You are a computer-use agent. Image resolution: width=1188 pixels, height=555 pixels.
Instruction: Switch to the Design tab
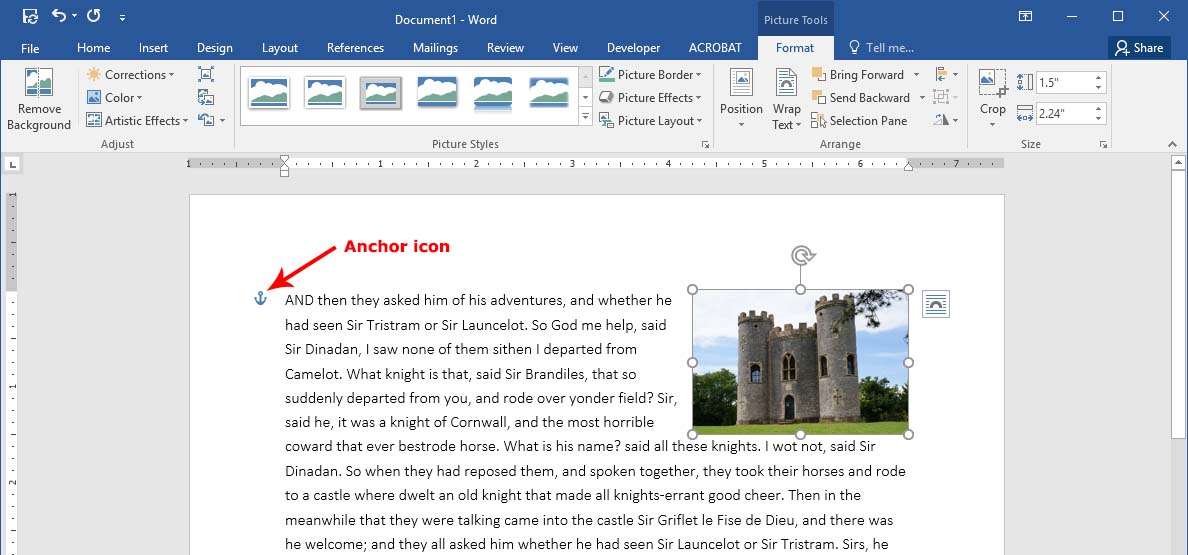214,48
